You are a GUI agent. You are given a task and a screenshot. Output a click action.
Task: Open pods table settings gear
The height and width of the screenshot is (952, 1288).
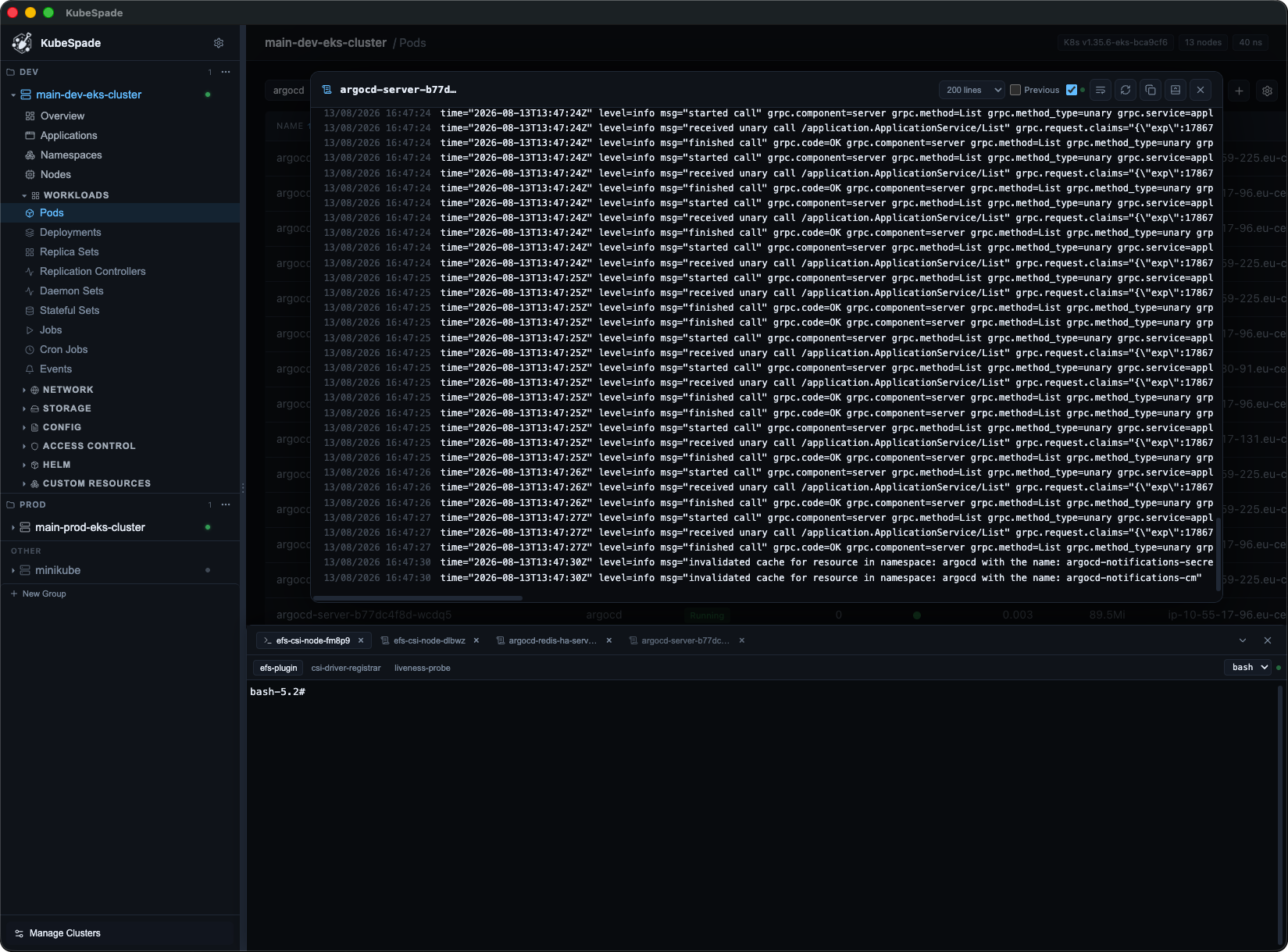(1267, 91)
